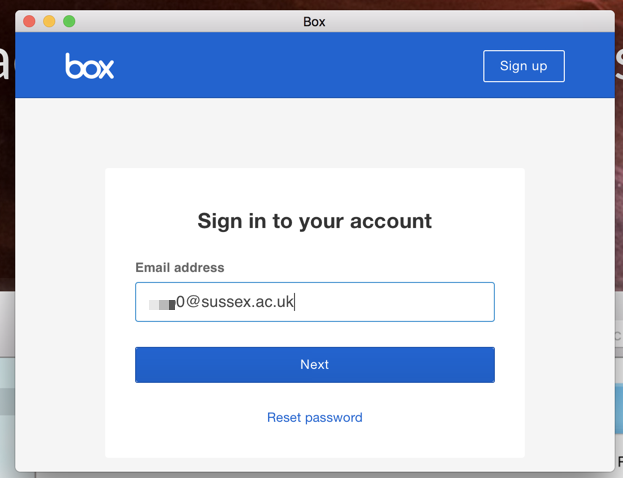Click gray page background beside the card
Image resolution: width=623 pixels, height=478 pixels.
point(60,278)
